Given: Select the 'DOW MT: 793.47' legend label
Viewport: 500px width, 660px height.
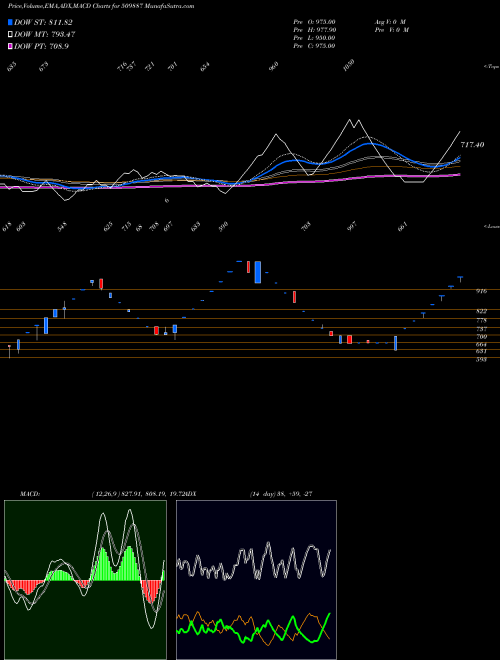Looking at the screenshot, I should click(x=45, y=35).
